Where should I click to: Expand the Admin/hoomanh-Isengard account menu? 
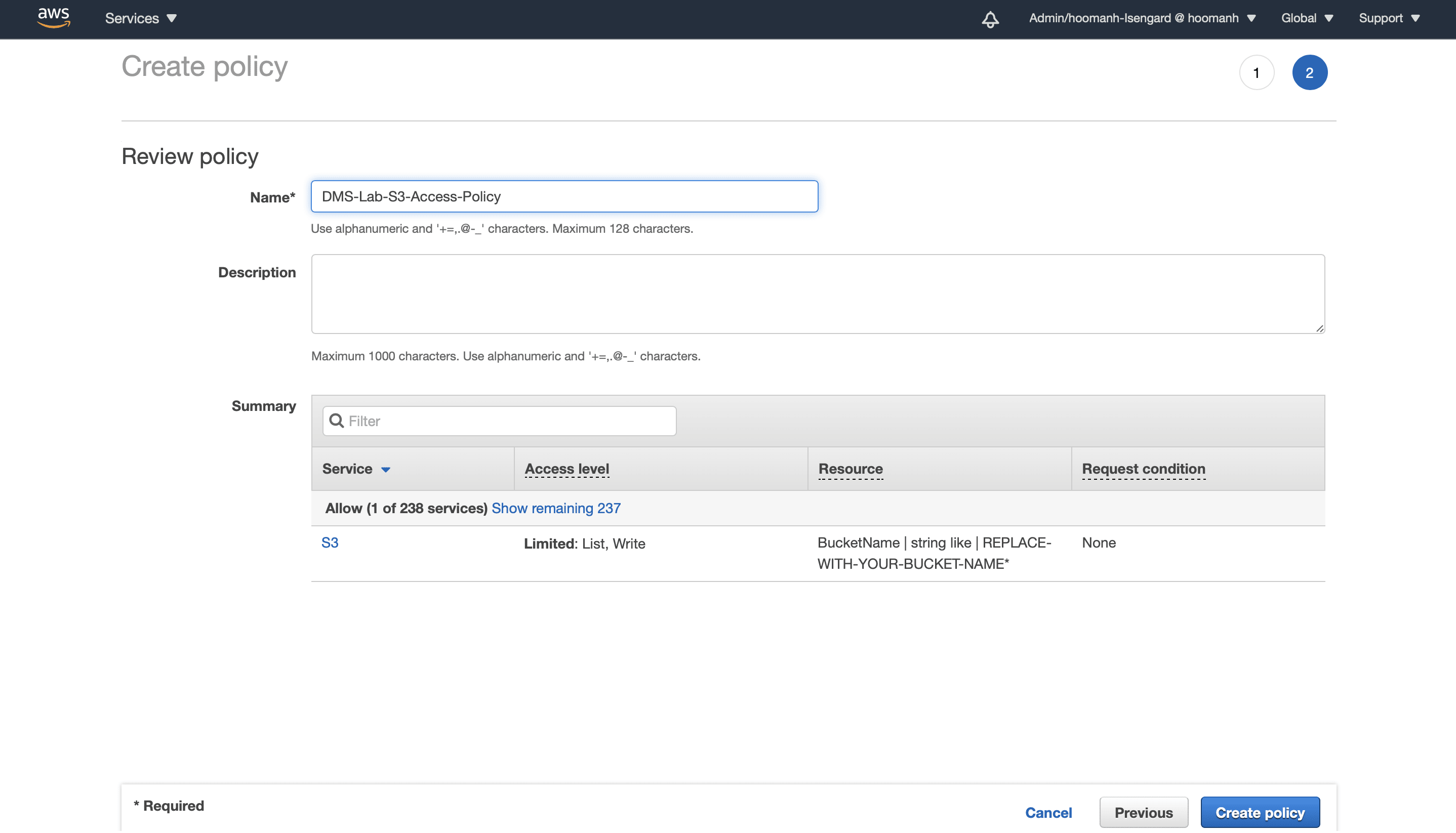[1142, 18]
